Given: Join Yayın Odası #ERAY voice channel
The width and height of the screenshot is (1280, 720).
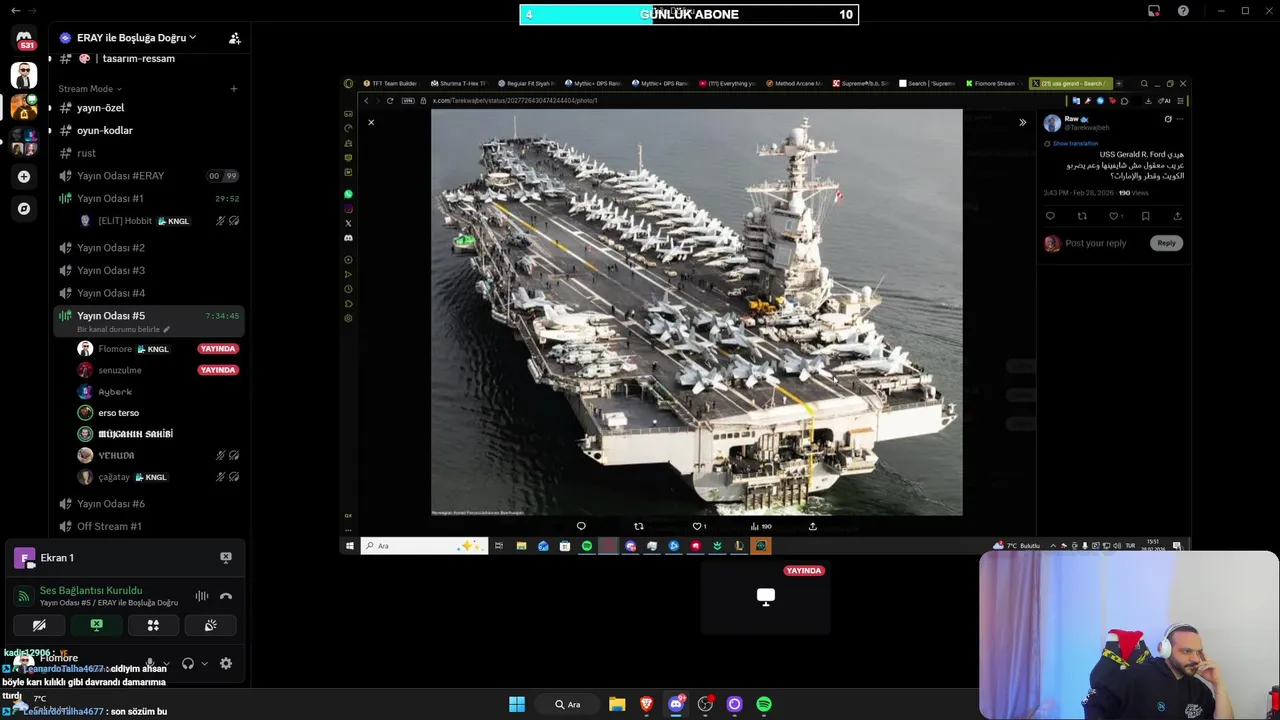Looking at the screenshot, I should [x=149, y=176].
